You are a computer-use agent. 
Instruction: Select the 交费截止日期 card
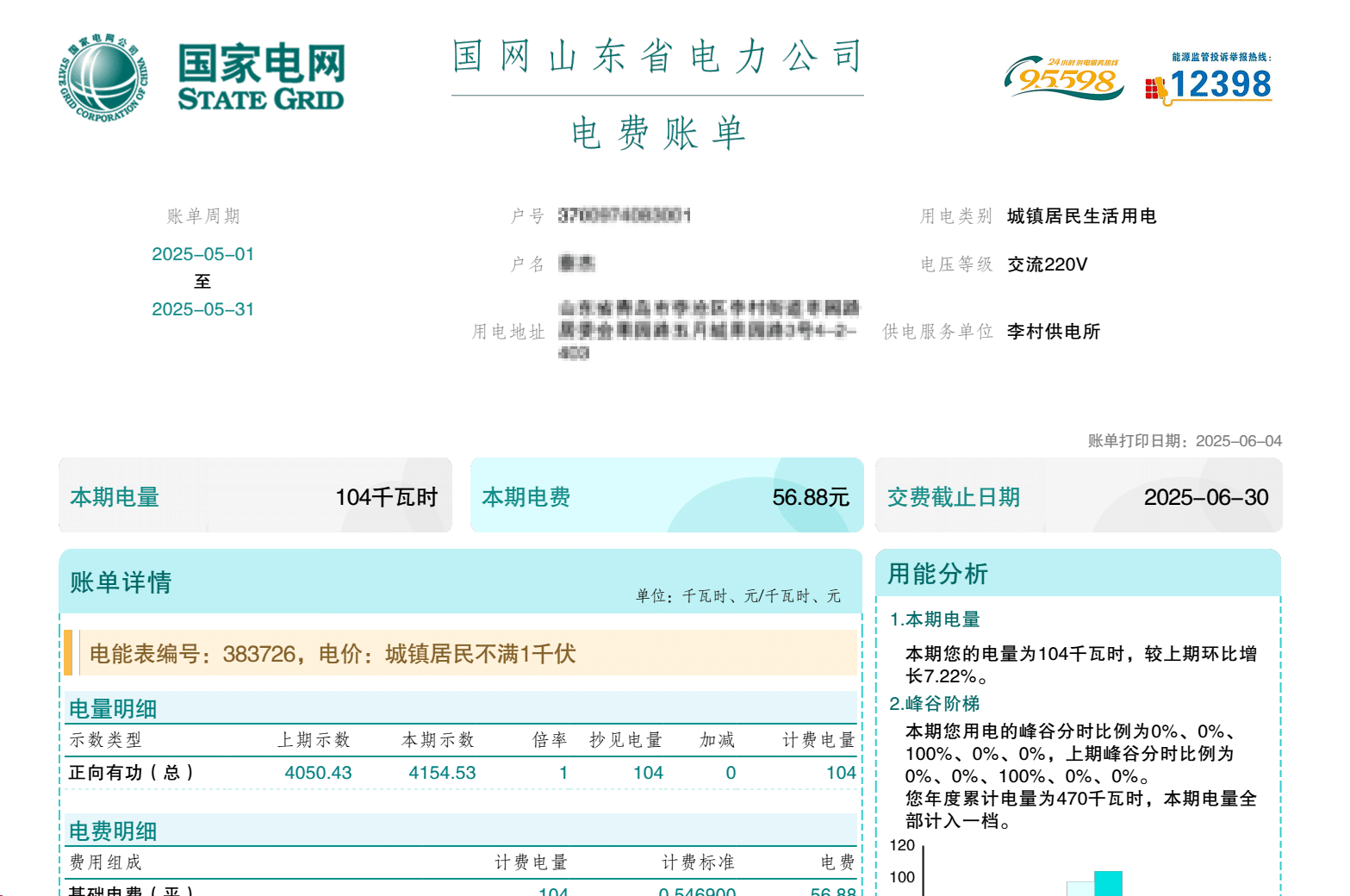1078,496
